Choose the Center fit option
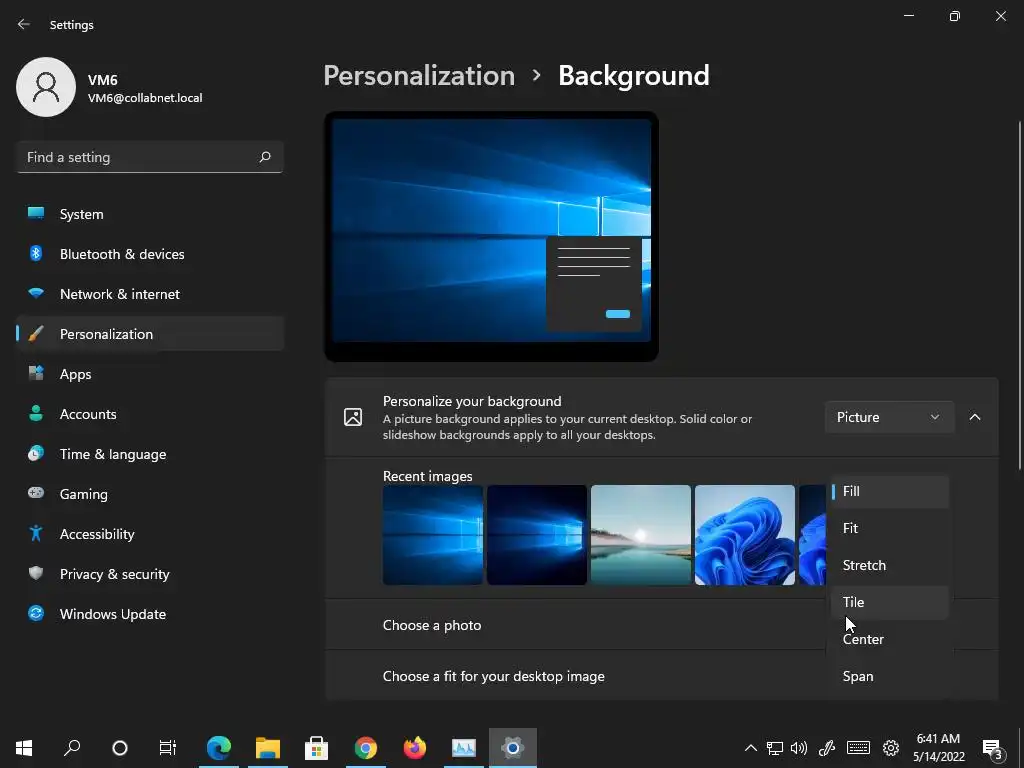This screenshot has width=1024, height=768. [889, 639]
